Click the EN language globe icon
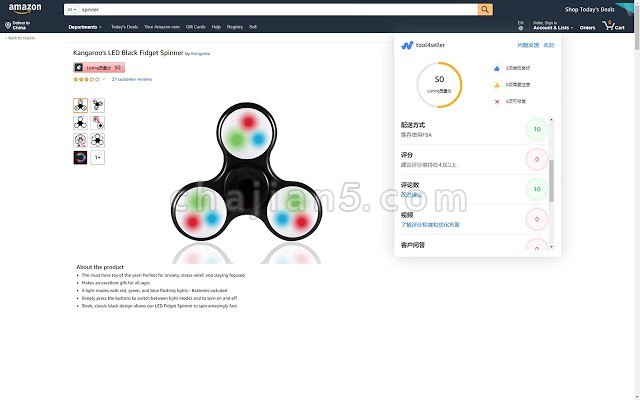Image resolution: width=640 pixels, height=400 pixels. click(520, 26)
